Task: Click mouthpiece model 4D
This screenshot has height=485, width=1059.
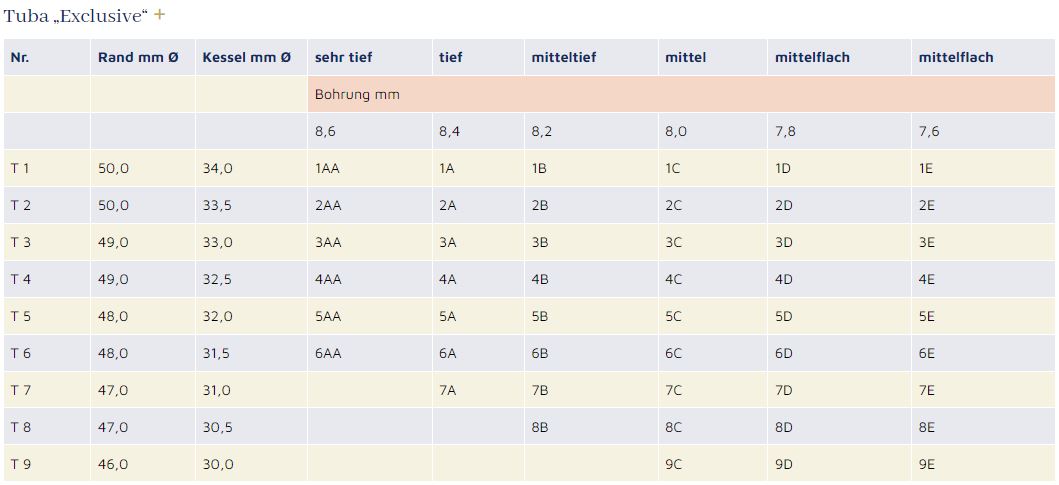Action: click(783, 280)
